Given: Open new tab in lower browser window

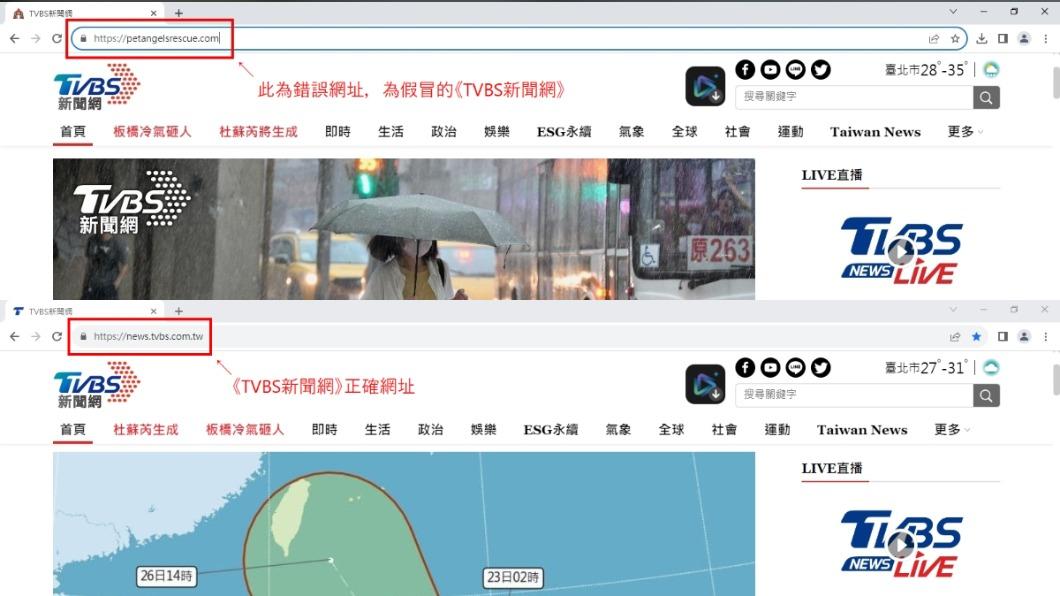Looking at the screenshot, I should tap(178, 311).
